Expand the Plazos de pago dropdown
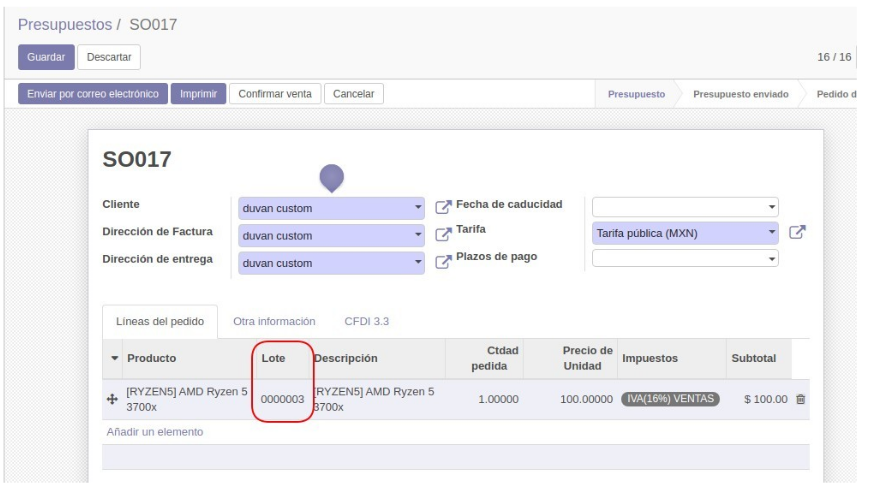Viewport: 870px width, 493px height. [771, 258]
